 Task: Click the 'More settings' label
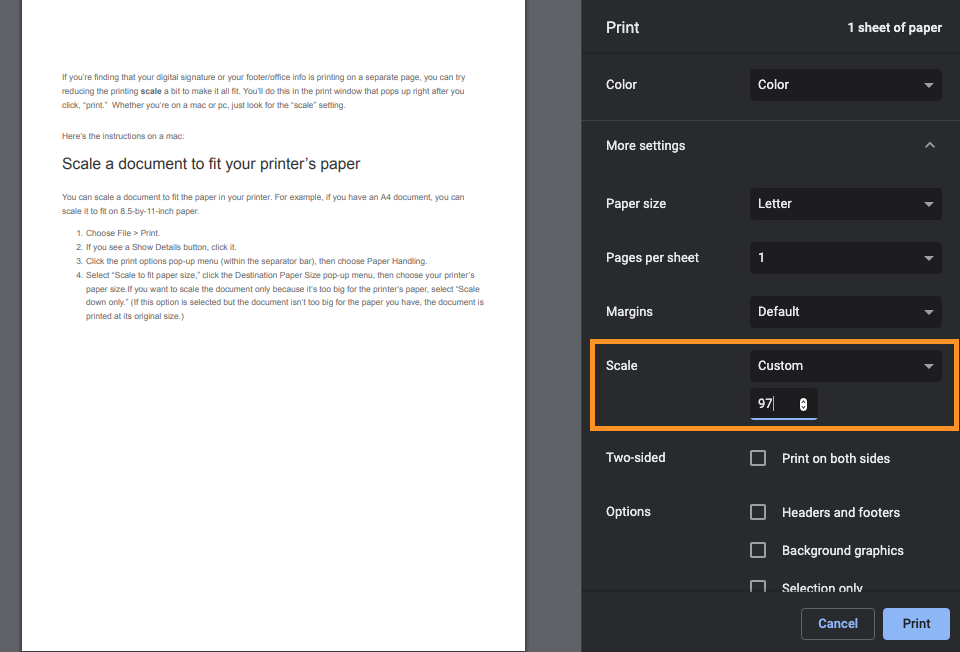[x=645, y=146]
